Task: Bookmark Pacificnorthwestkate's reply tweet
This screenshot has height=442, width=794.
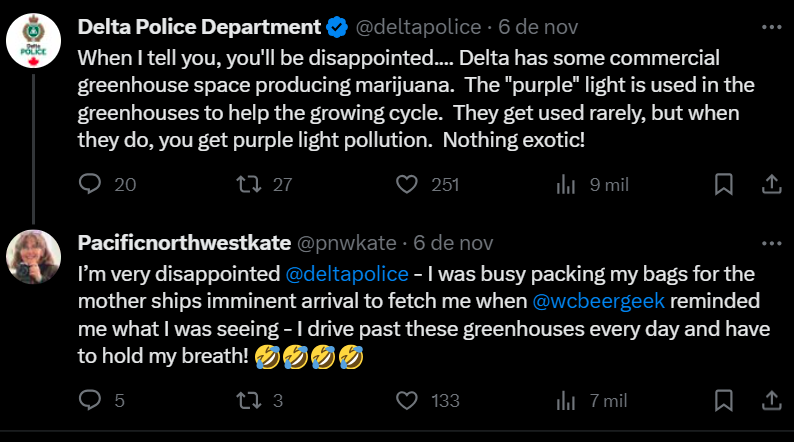Action: pyautogui.click(x=724, y=400)
